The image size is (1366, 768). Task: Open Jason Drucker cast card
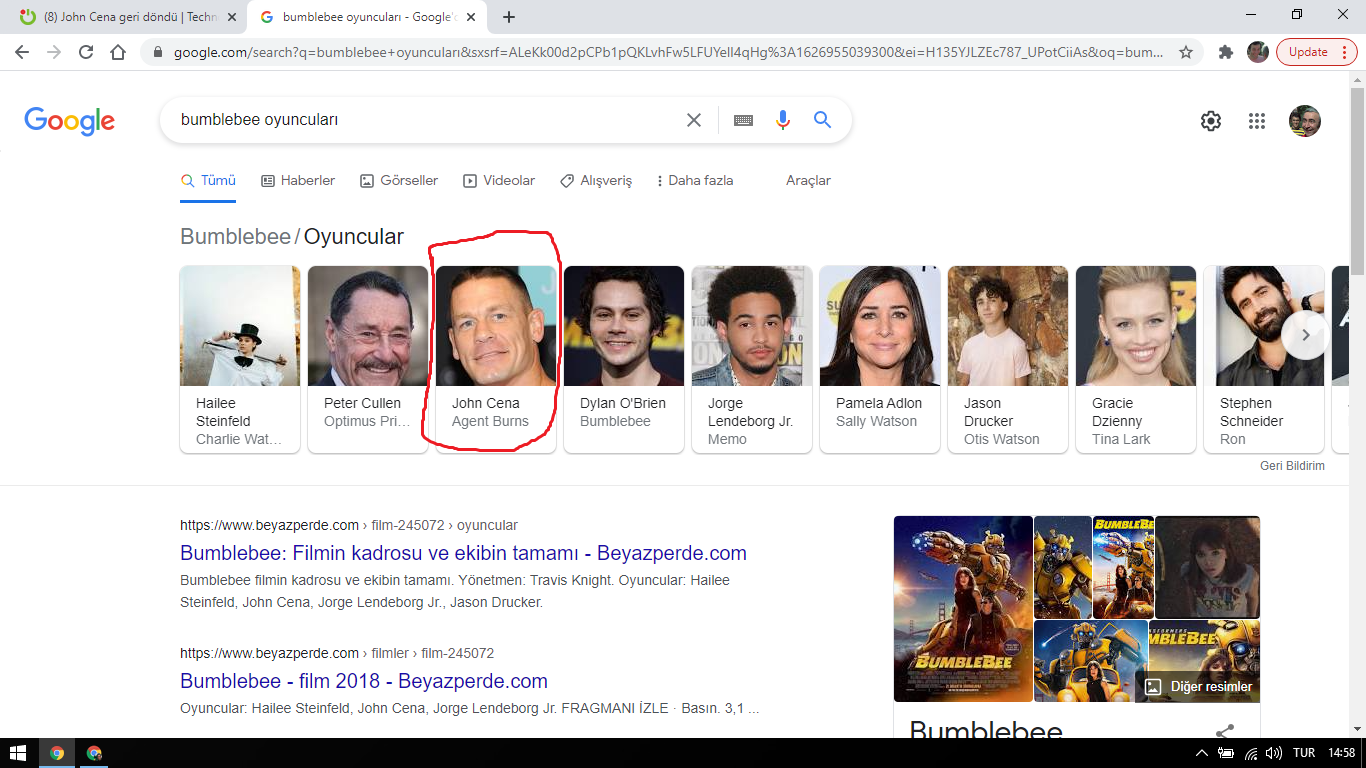(1008, 359)
